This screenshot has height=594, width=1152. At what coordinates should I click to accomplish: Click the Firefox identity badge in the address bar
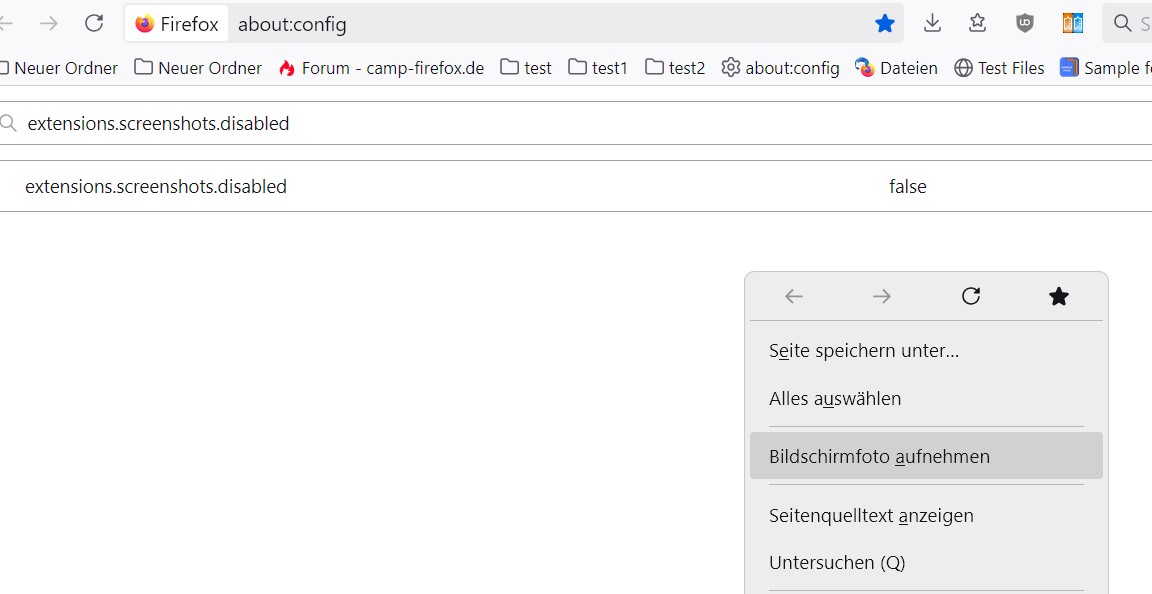click(x=177, y=23)
